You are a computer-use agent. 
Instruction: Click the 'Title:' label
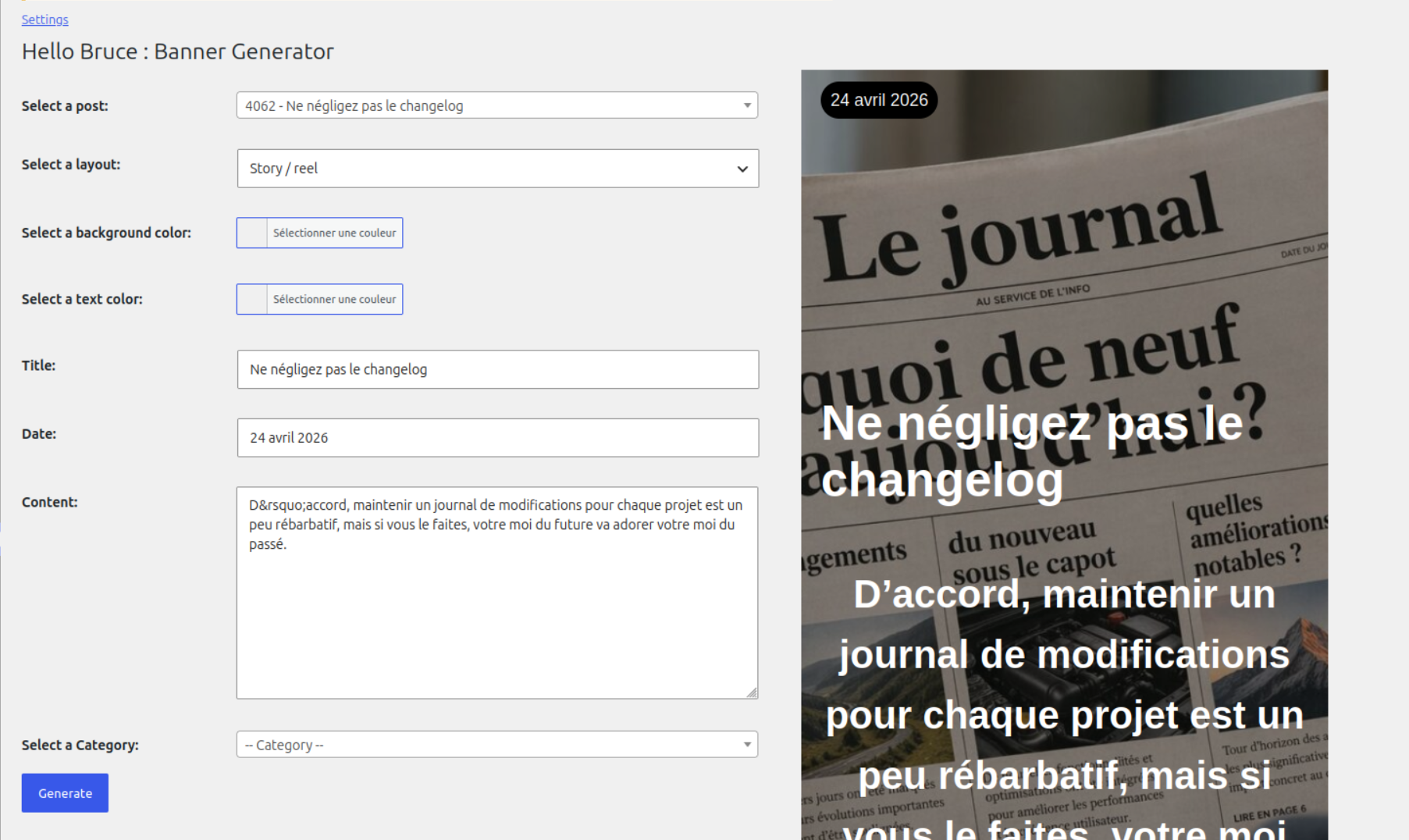pos(38,365)
